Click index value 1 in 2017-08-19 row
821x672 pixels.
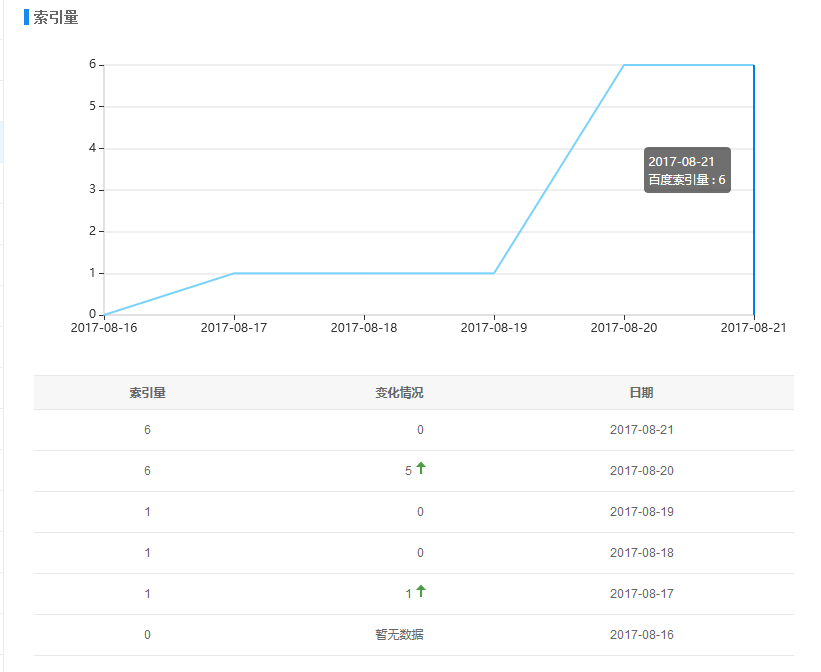pyautogui.click(x=148, y=512)
